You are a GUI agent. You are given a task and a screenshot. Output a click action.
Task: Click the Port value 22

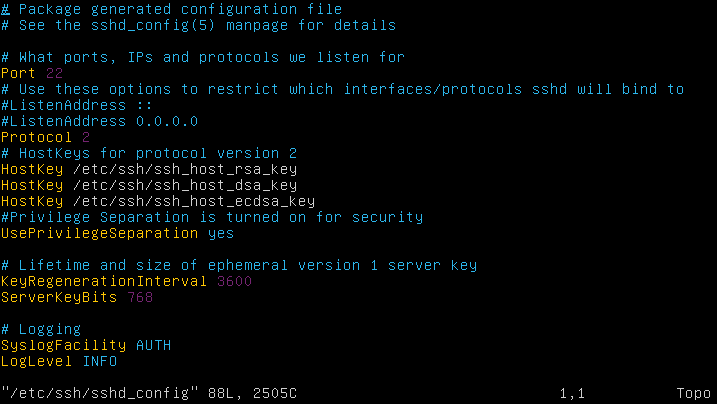tap(54, 73)
